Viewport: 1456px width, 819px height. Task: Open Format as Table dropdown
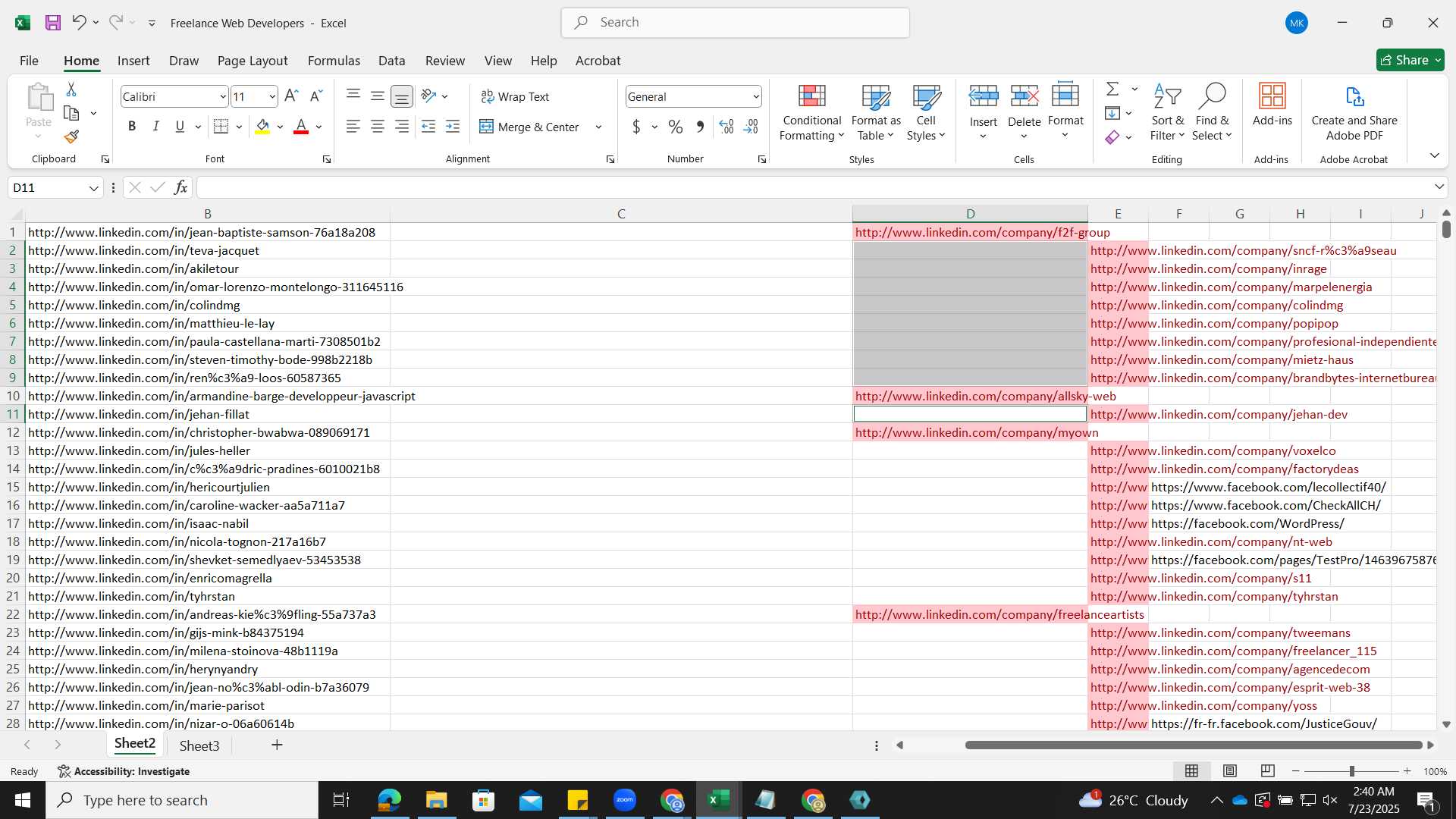(876, 112)
